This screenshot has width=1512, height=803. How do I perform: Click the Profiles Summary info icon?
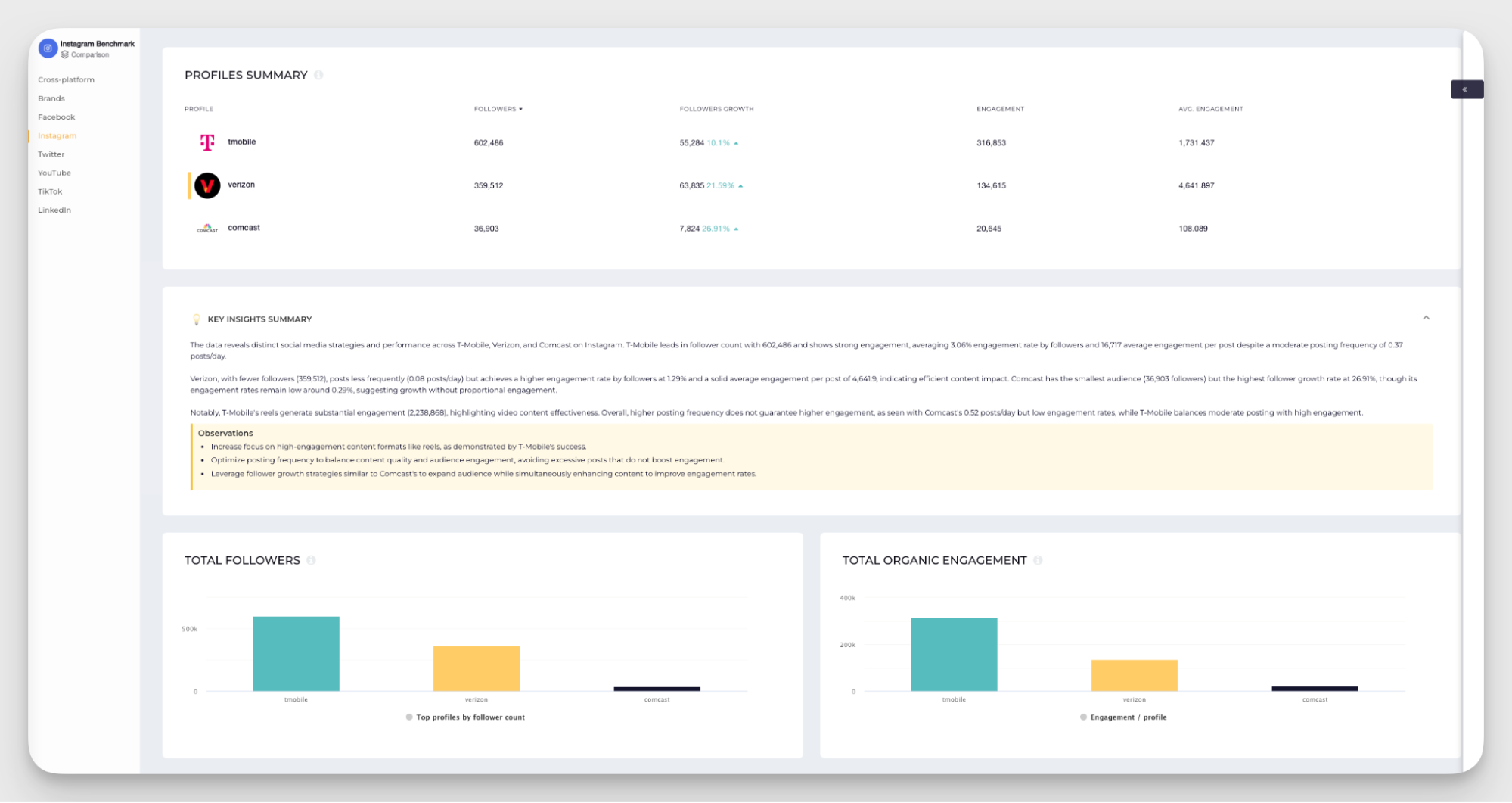tap(318, 75)
